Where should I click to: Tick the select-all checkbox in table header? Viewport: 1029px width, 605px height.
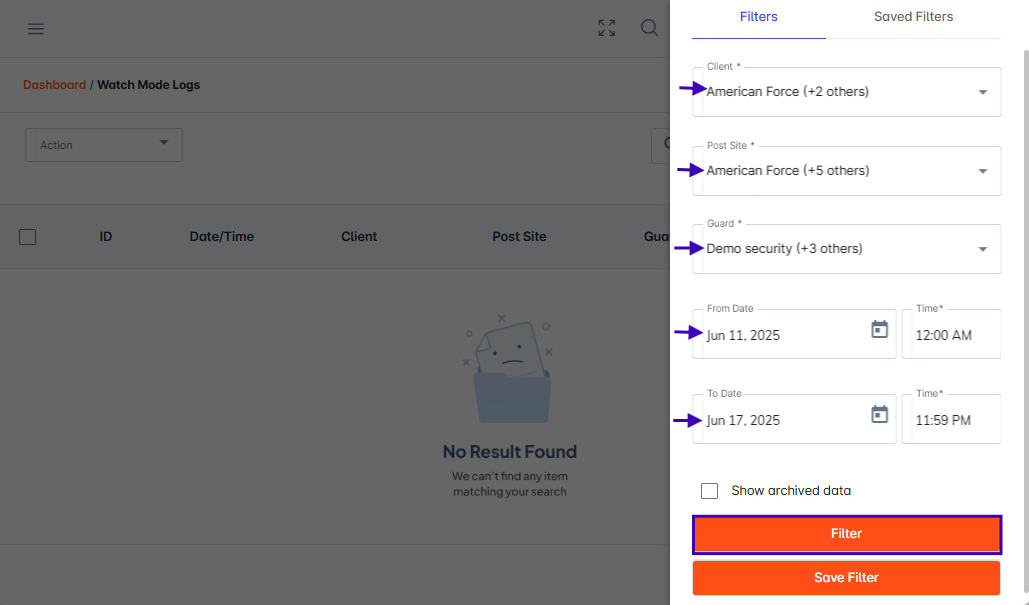coord(28,237)
